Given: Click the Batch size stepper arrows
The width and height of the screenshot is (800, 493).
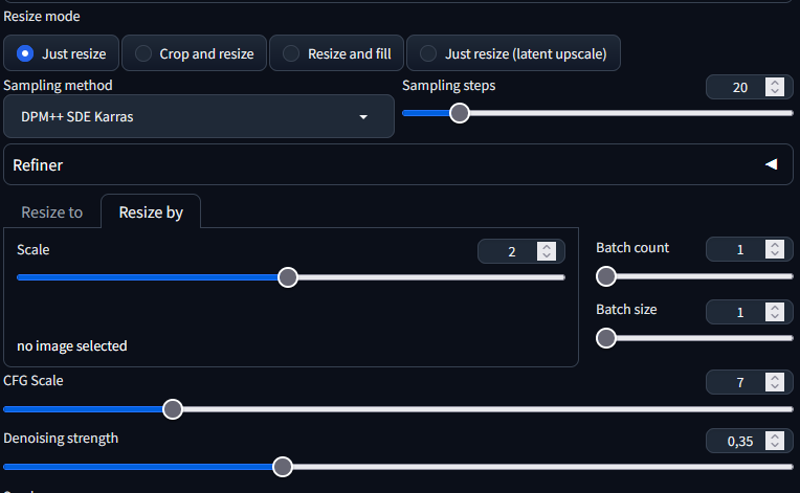Looking at the screenshot, I should pyautogui.click(x=774, y=312).
